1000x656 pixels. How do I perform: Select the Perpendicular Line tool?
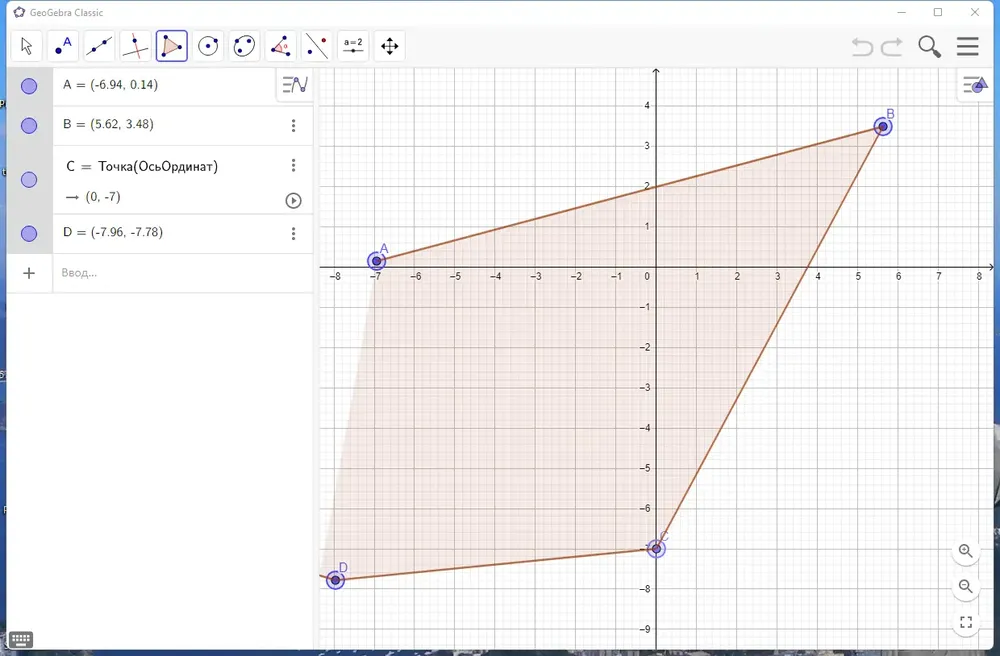pyautogui.click(x=135, y=46)
